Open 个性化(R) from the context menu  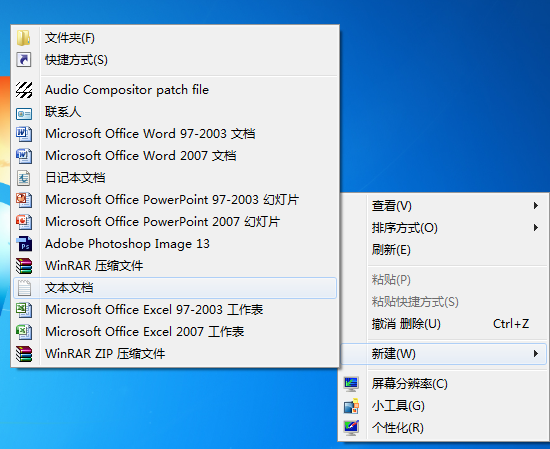click(x=443, y=428)
